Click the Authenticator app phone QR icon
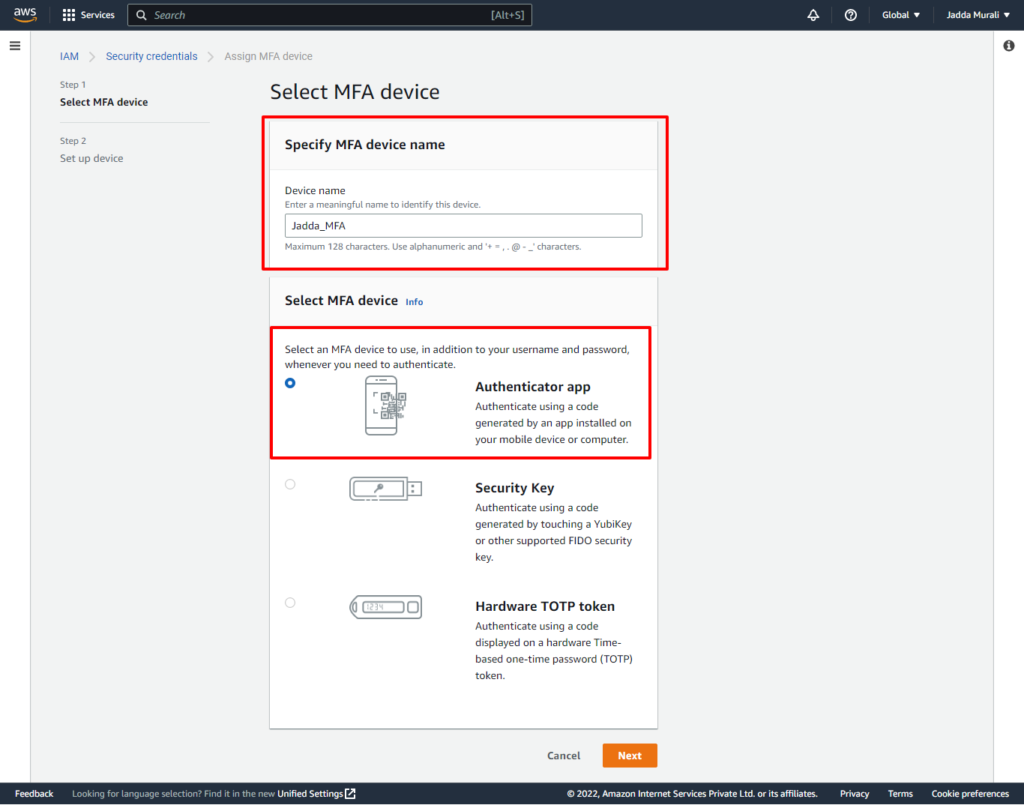 385,405
